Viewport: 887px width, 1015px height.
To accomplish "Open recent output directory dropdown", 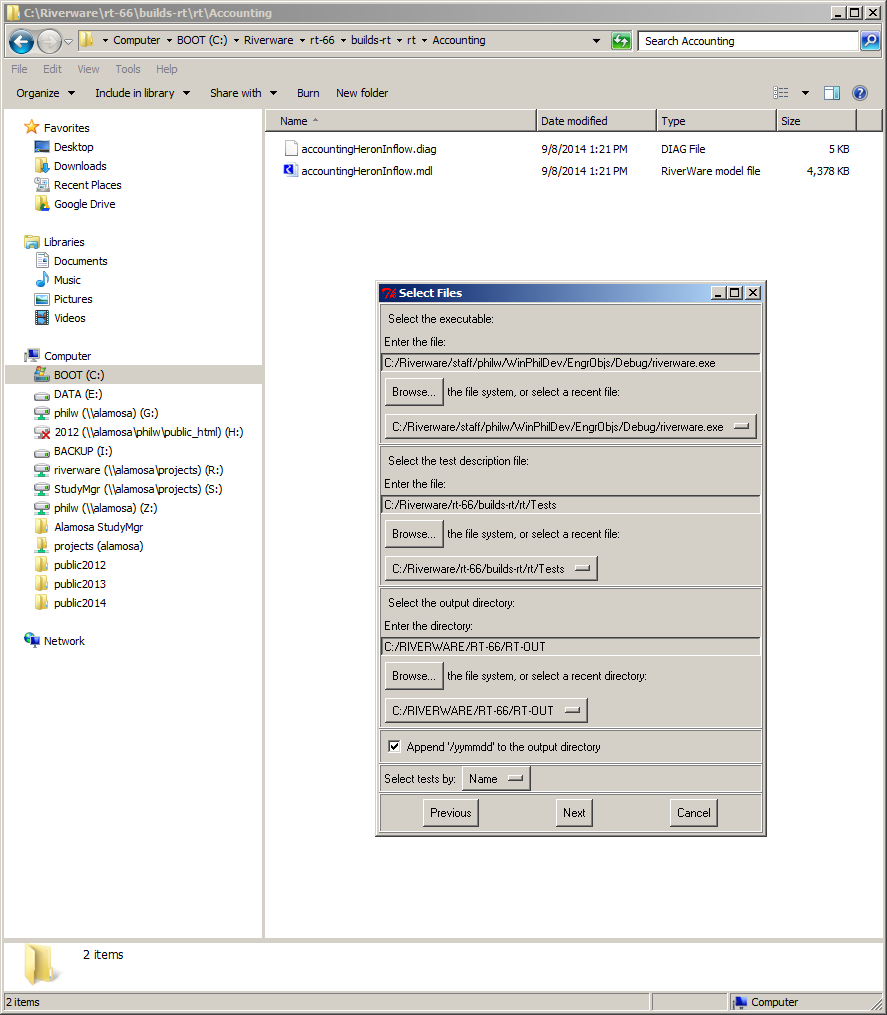I will [486, 710].
